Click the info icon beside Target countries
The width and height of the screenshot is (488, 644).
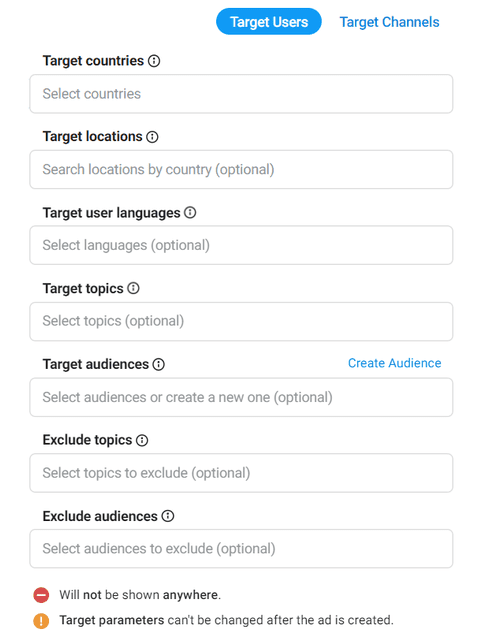pos(154,61)
